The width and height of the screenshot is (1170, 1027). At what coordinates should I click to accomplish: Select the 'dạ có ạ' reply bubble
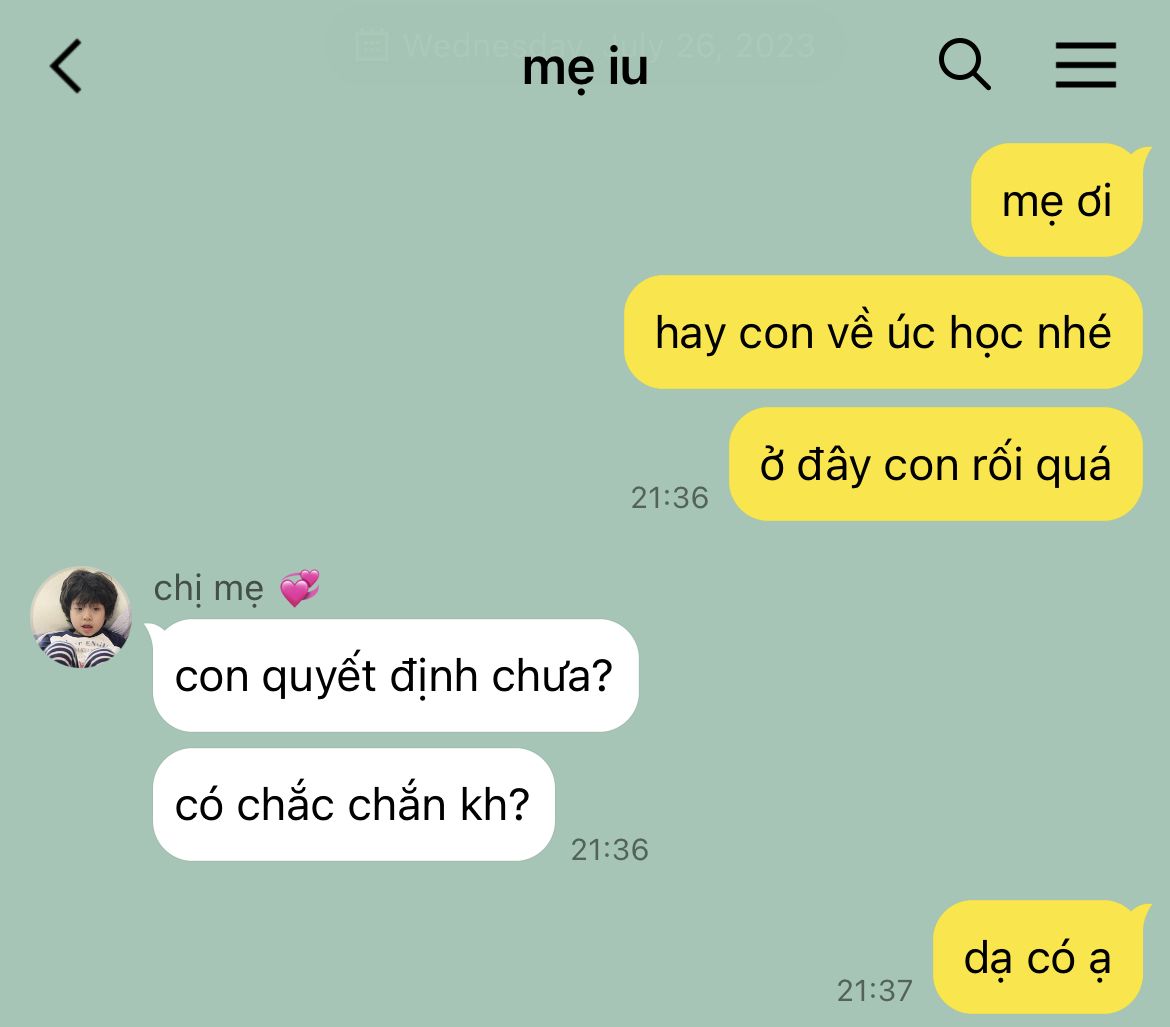click(x=1038, y=957)
